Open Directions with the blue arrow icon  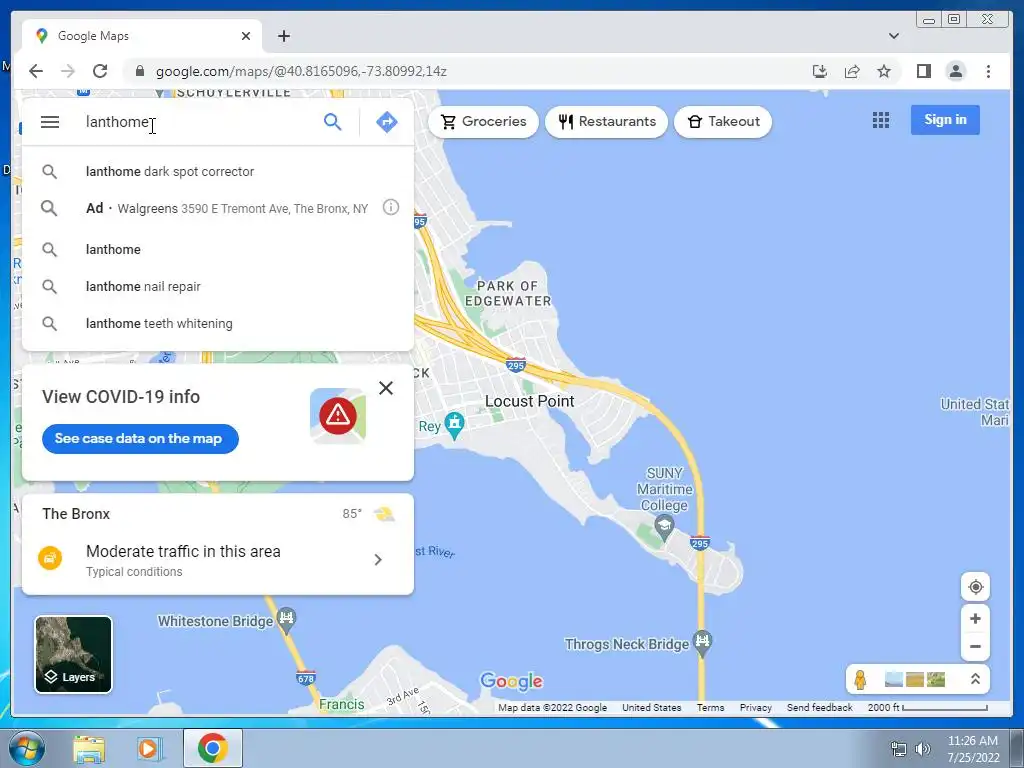point(387,121)
